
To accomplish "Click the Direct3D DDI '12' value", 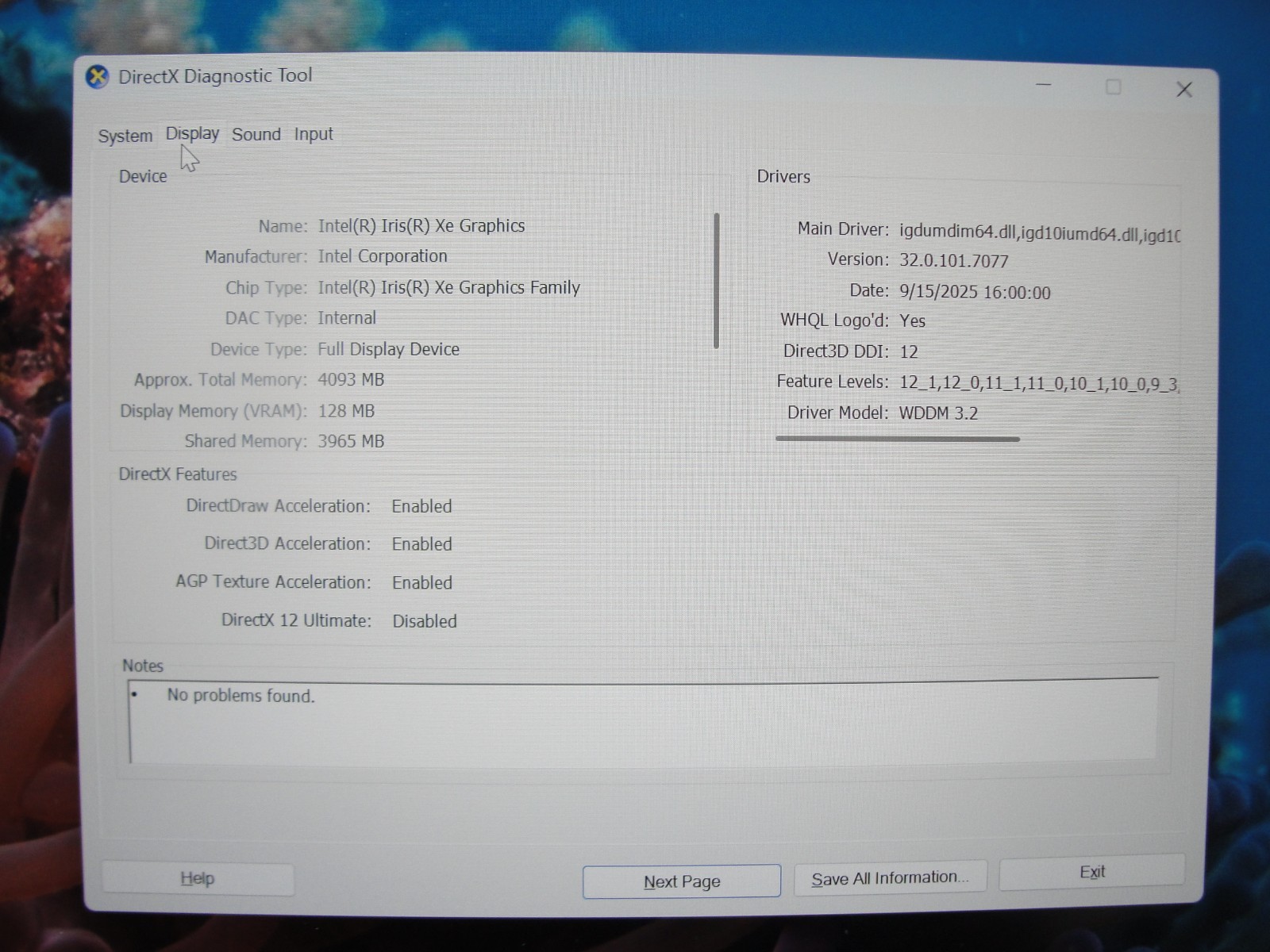I will coord(909,351).
